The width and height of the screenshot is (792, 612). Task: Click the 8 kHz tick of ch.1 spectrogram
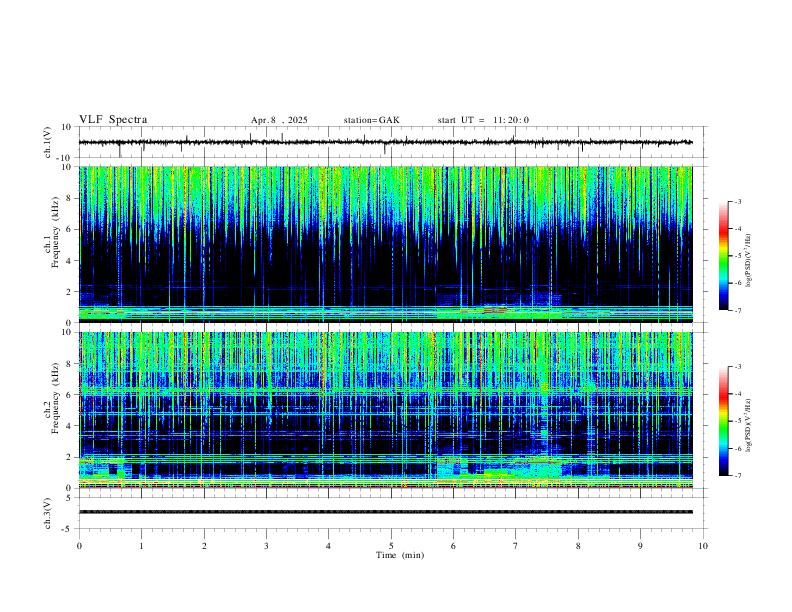(x=69, y=198)
